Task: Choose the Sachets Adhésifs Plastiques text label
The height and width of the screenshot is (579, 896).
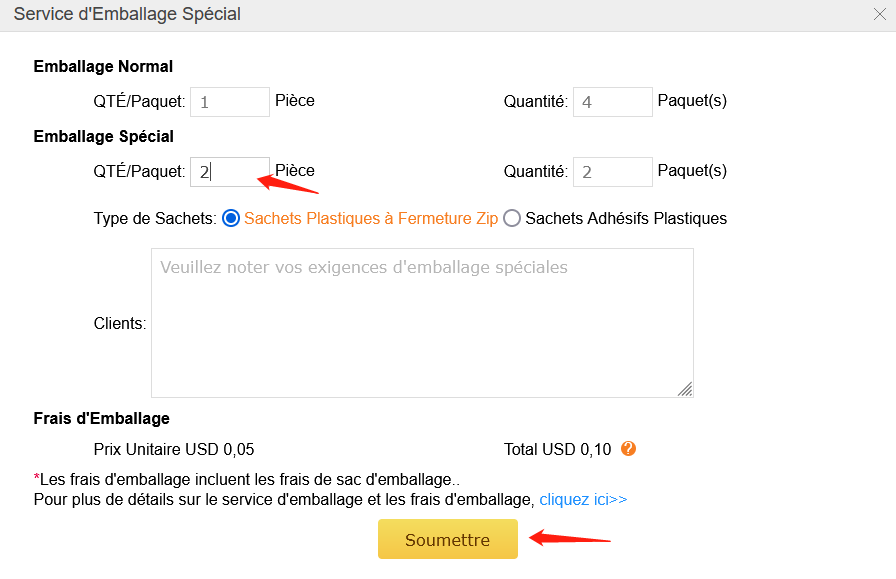Action: coord(626,218)
